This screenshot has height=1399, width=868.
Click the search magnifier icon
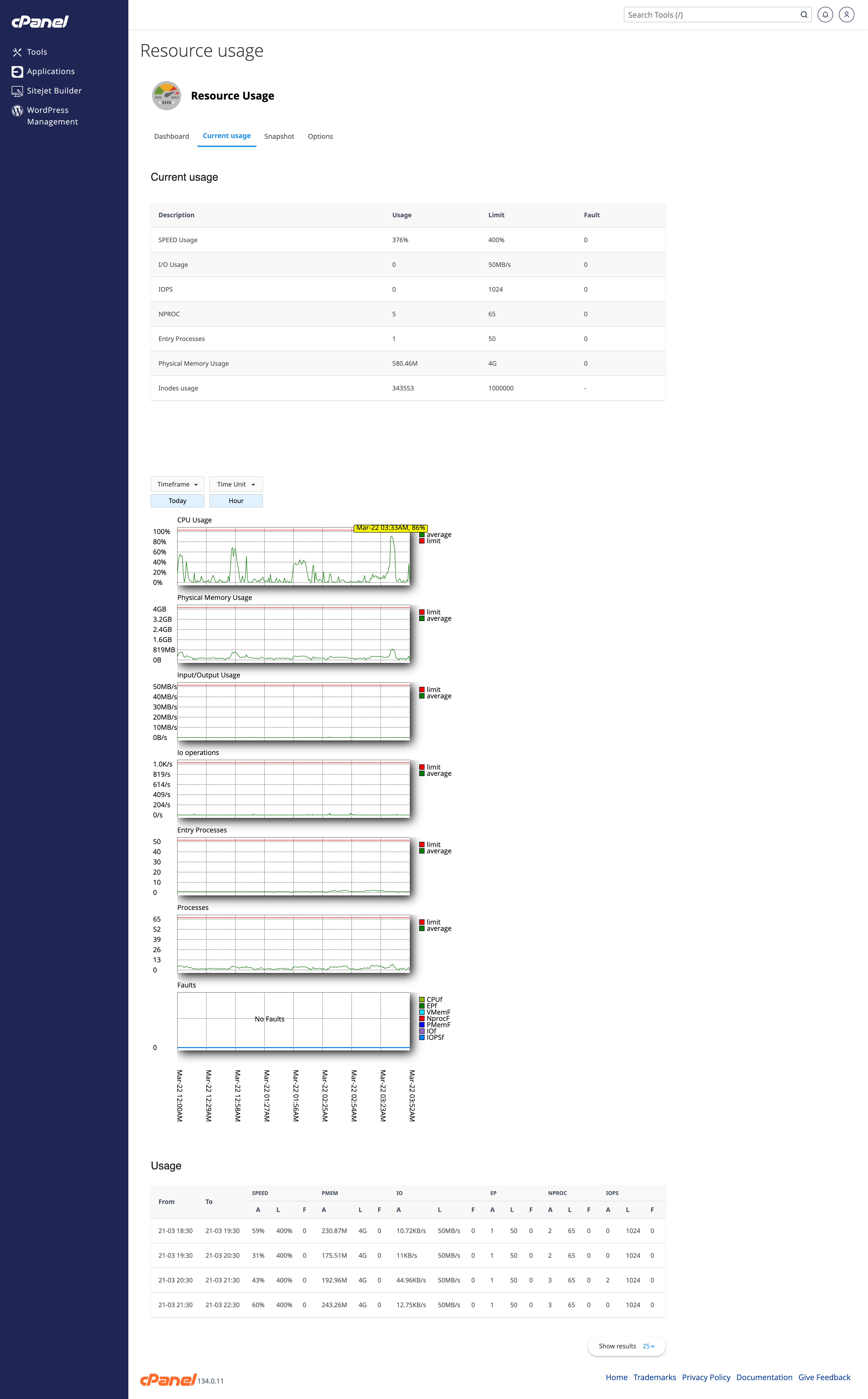804,15
